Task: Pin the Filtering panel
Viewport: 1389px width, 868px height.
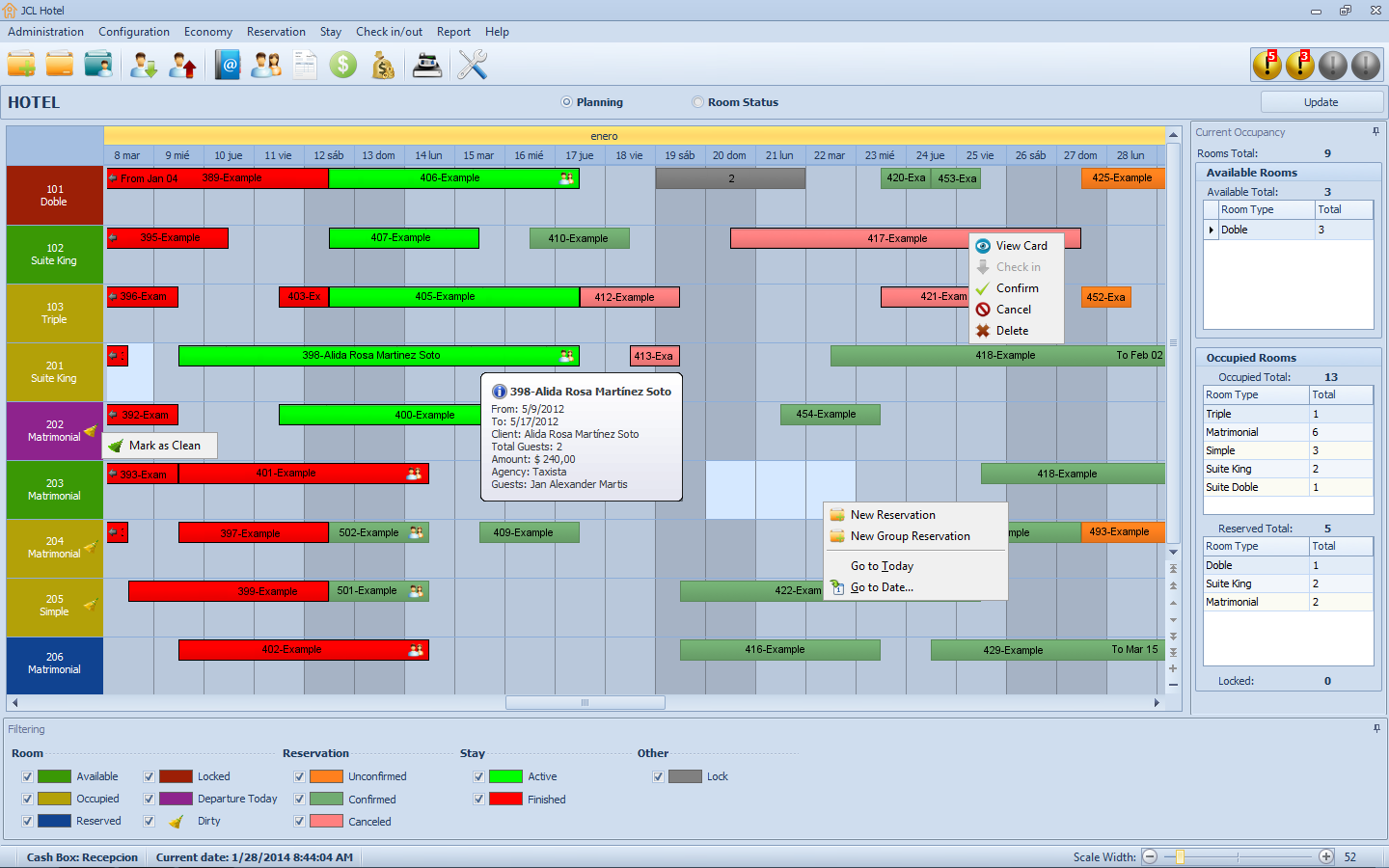Action: [x=1376, y=728]
